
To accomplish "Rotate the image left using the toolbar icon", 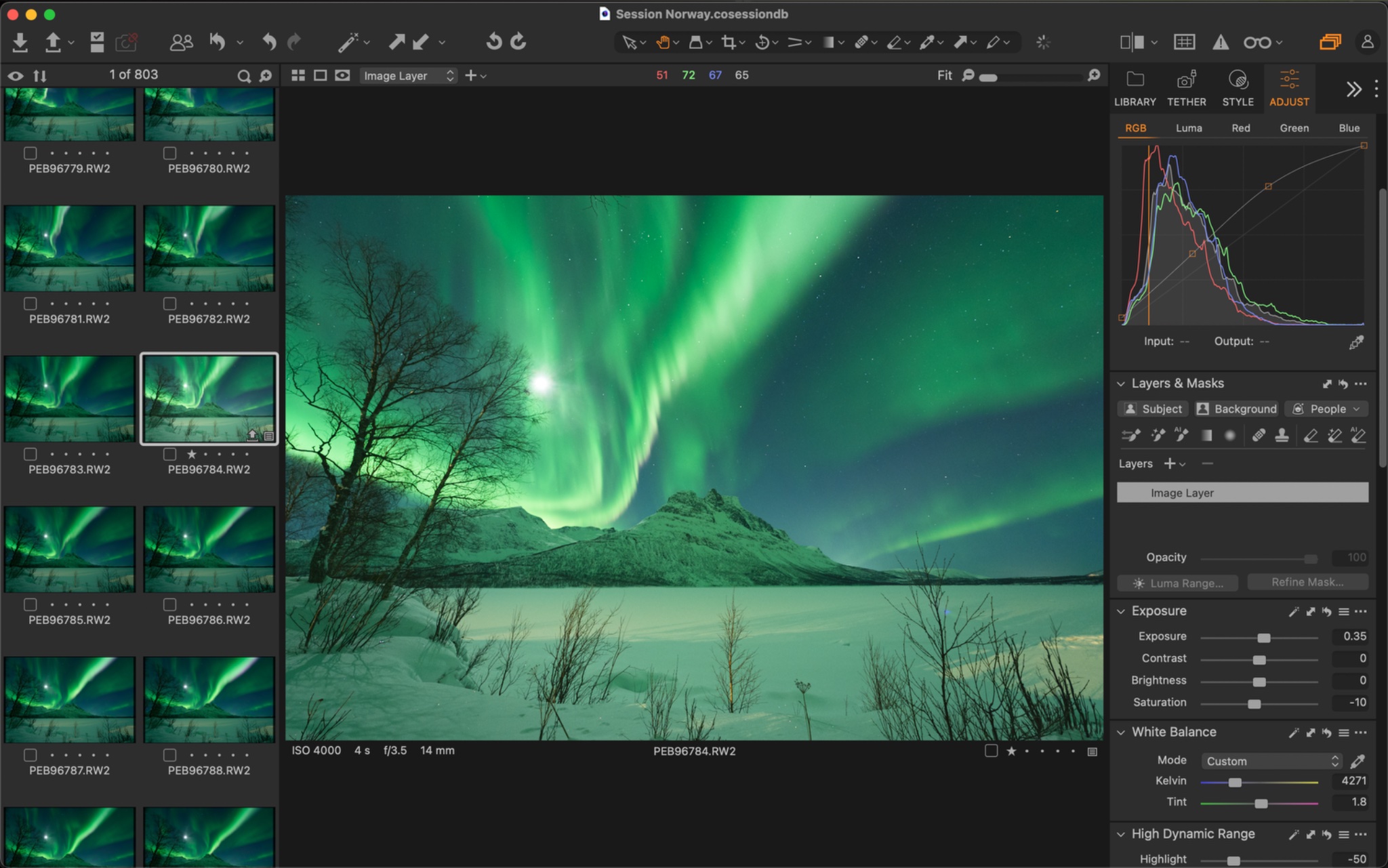I will click(494, 42).
